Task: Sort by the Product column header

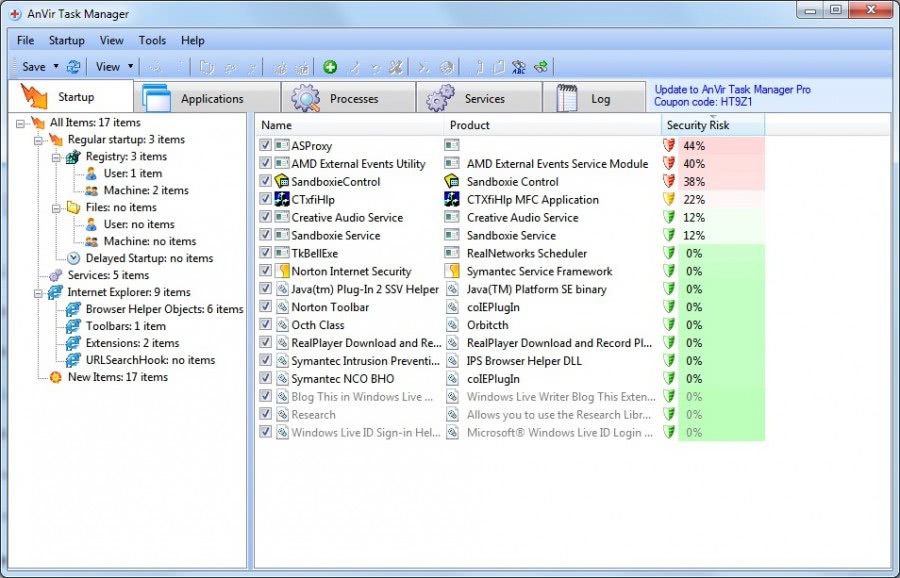Action: [x=552, y=125]
